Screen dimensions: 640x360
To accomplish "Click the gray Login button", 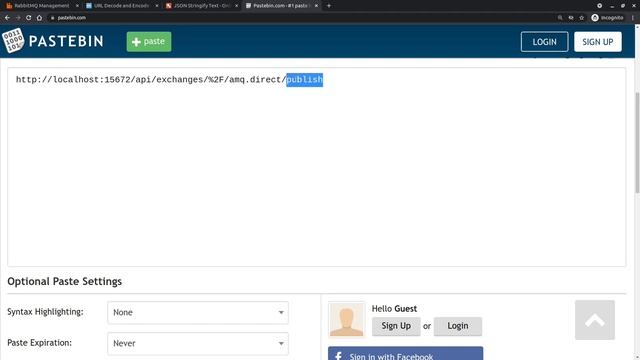I will [458, 326].
